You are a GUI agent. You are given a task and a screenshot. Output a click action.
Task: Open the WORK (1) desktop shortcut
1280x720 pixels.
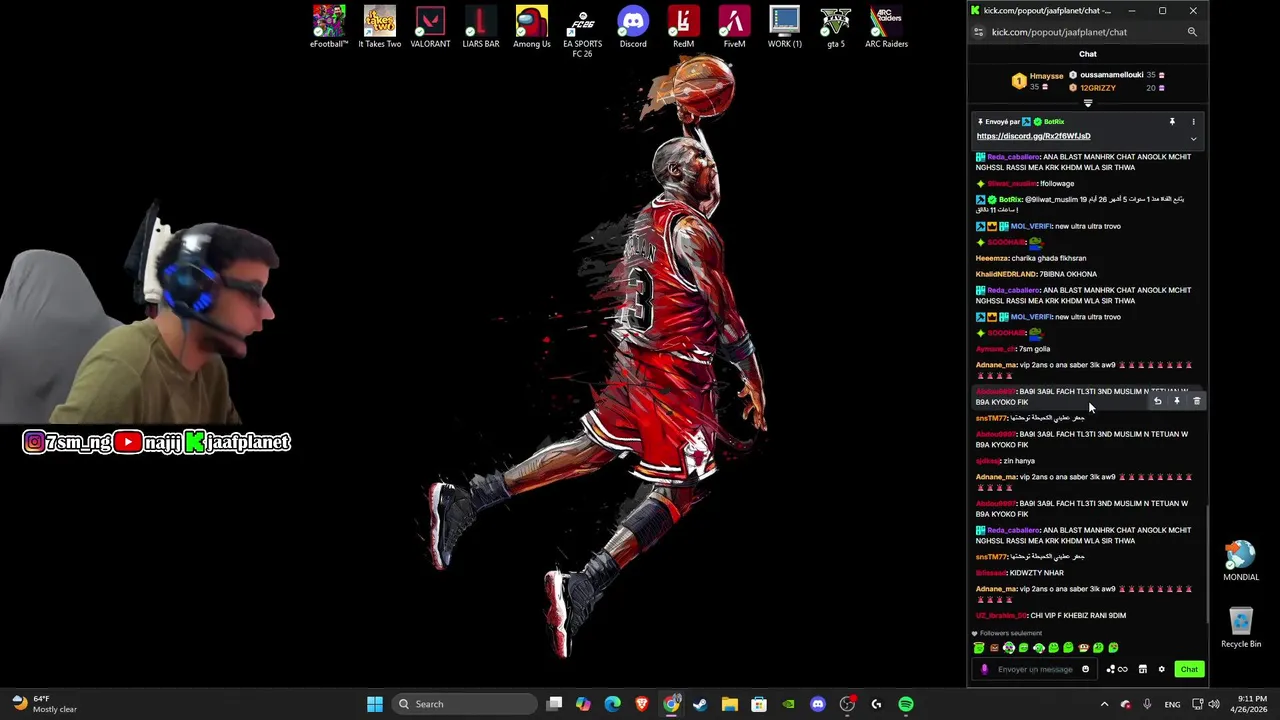(785, 27)
